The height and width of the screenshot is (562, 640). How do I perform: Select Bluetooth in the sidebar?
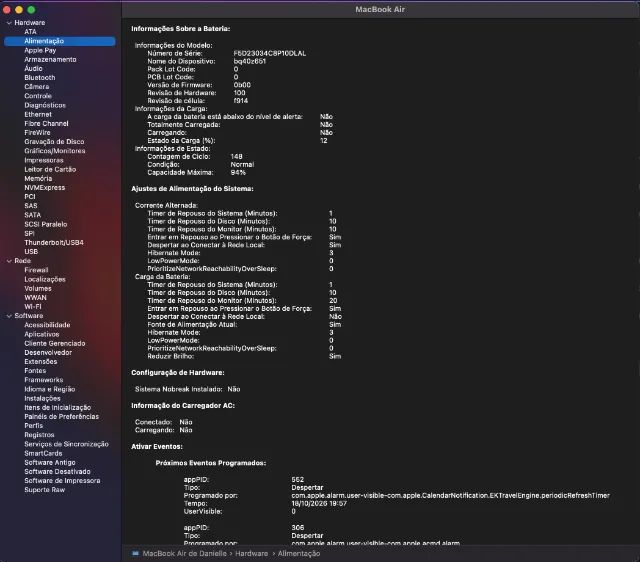coord(40,78)
